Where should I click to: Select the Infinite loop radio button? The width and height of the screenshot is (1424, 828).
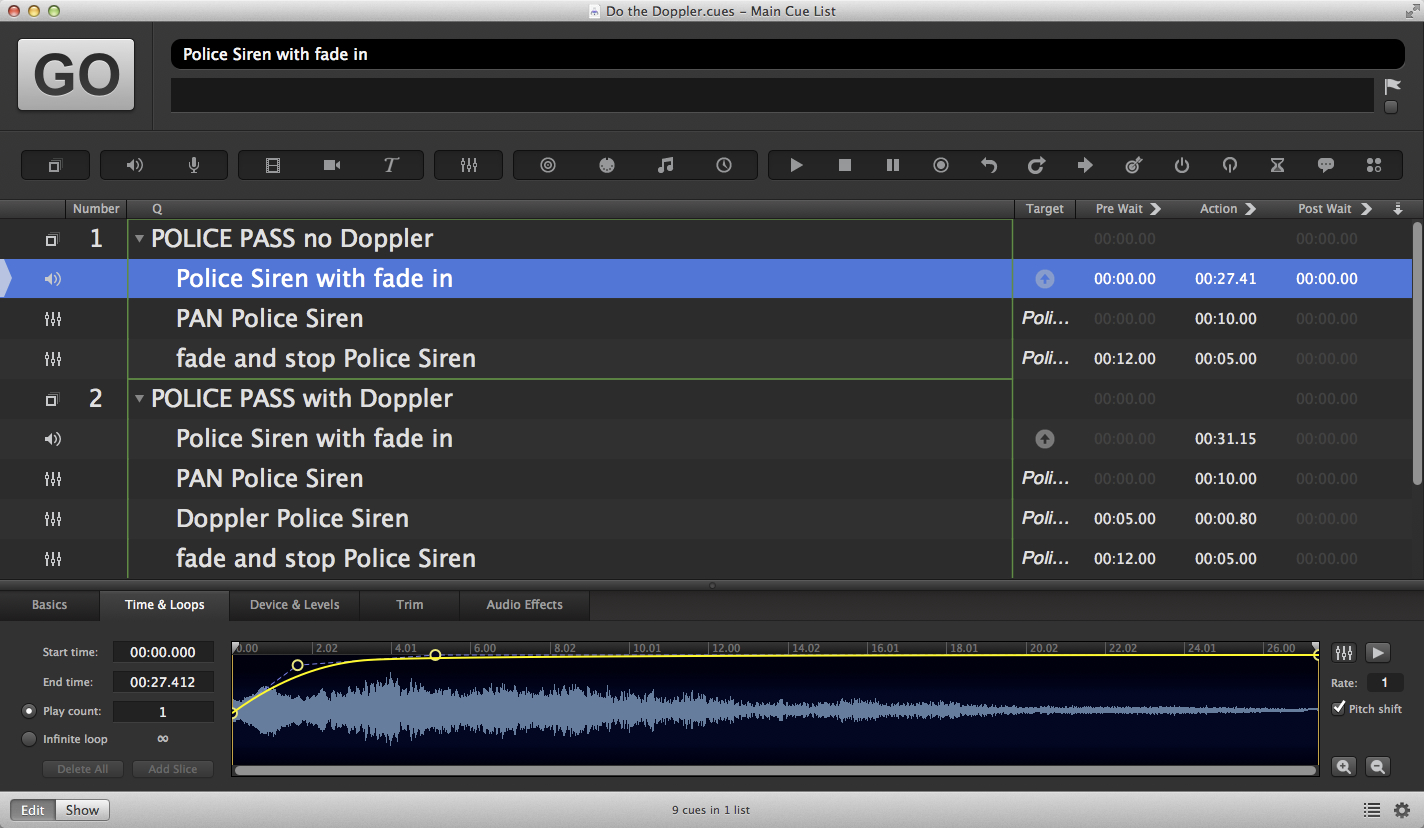29,739
